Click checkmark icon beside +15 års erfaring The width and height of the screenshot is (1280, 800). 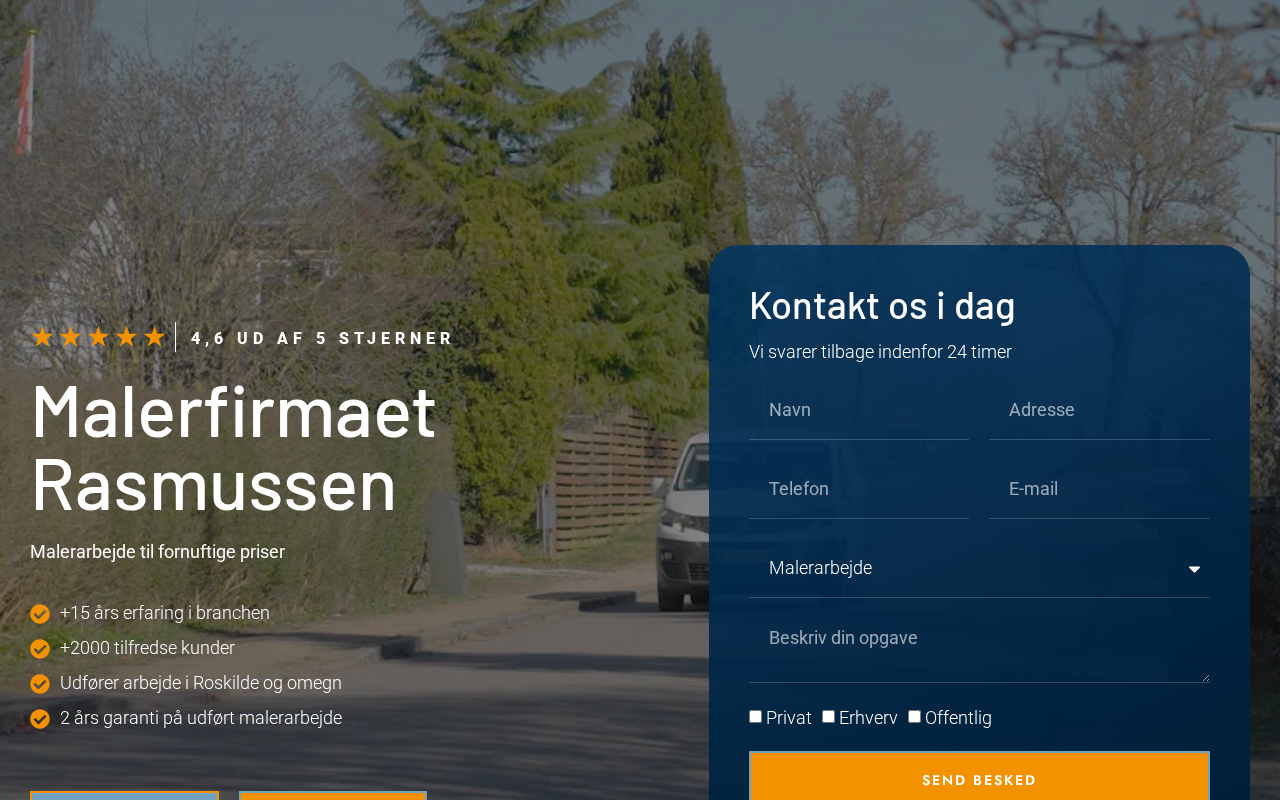point(40,614)
